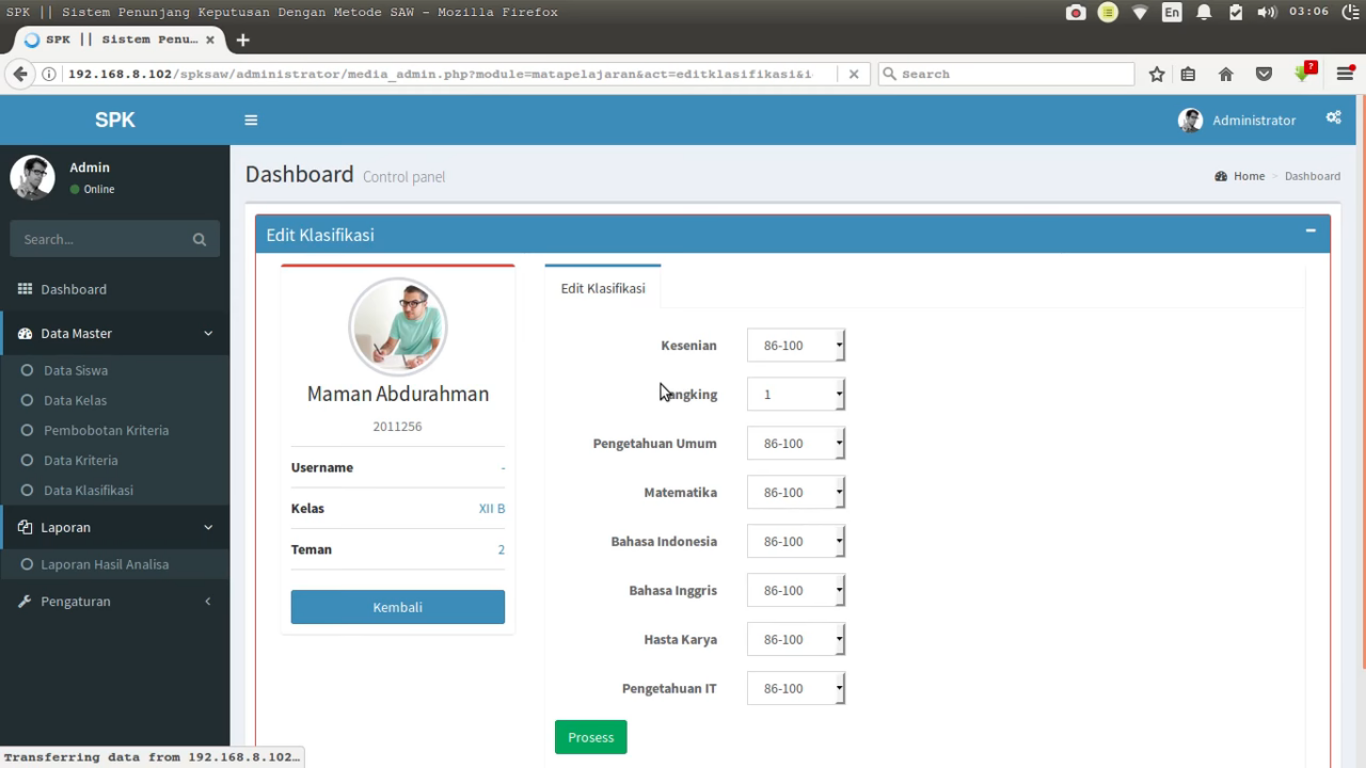Select the Edit Klasifikasi tab
The image size is (1366, 768).
603,288
